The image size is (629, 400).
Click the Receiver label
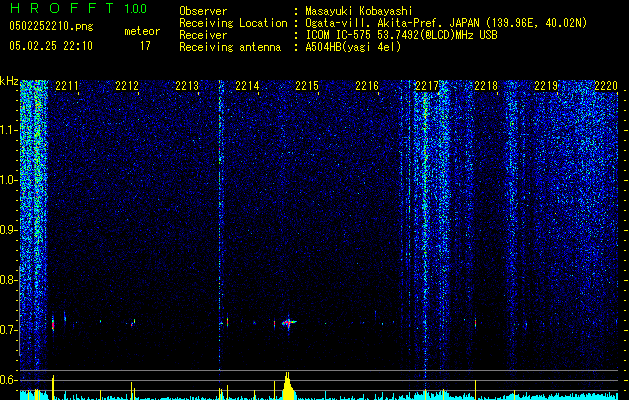[x=203, y=35]
